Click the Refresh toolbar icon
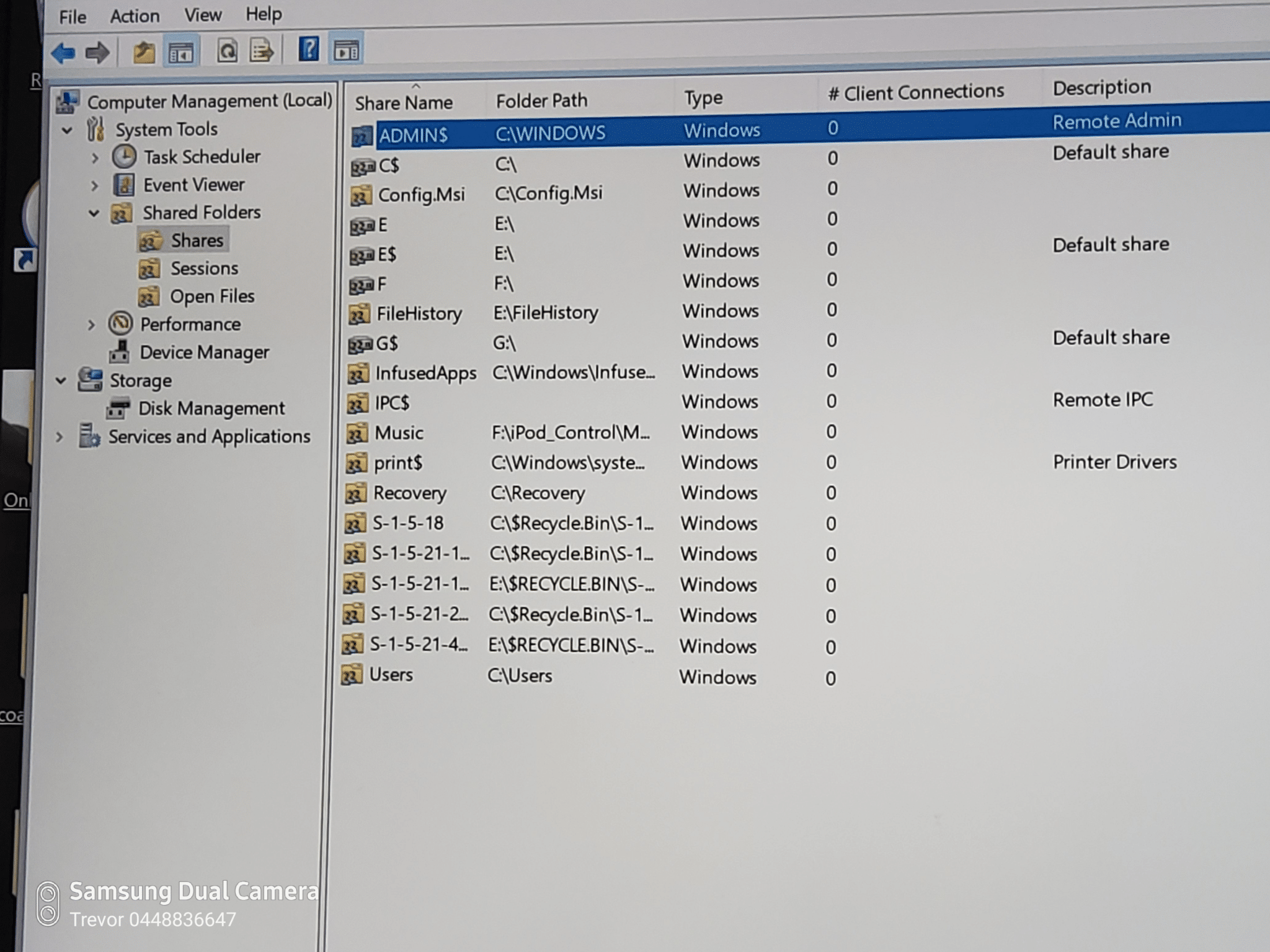 click(227, 51)
